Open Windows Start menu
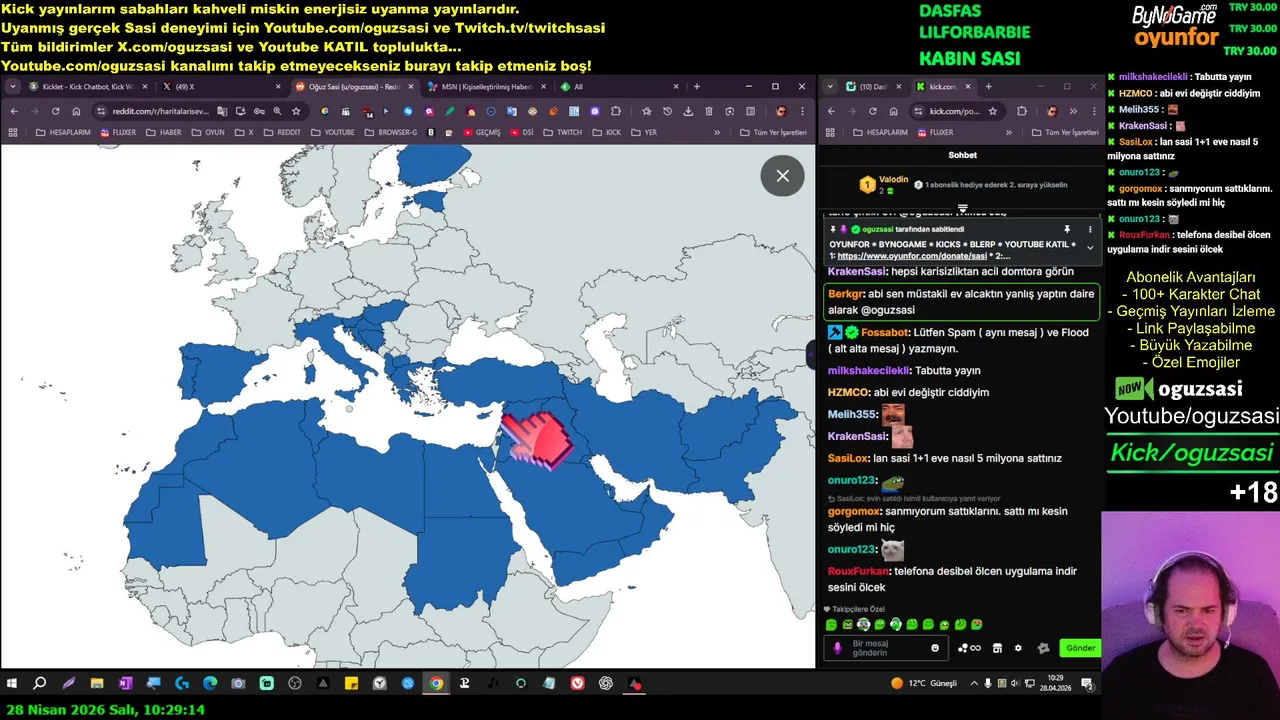The height and width of the screenshot is (720, 1280). tap(12, 684)
